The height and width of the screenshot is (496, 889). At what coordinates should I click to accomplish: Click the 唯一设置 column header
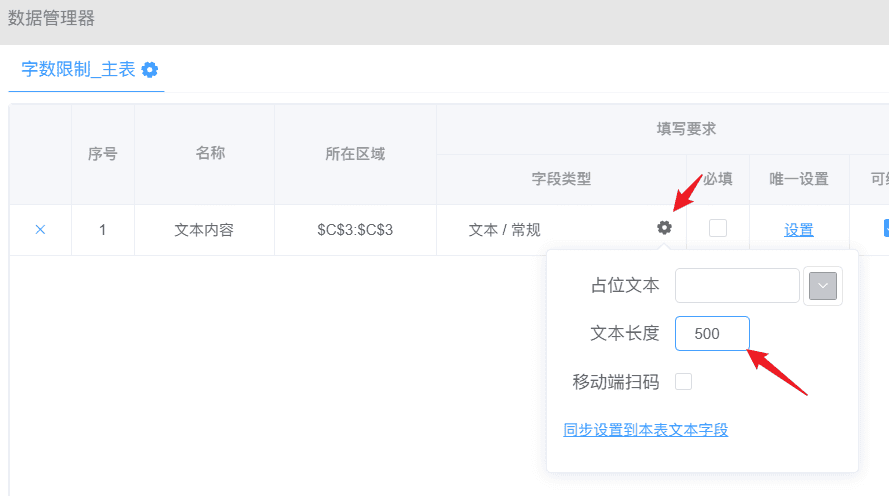pos(799,179)
